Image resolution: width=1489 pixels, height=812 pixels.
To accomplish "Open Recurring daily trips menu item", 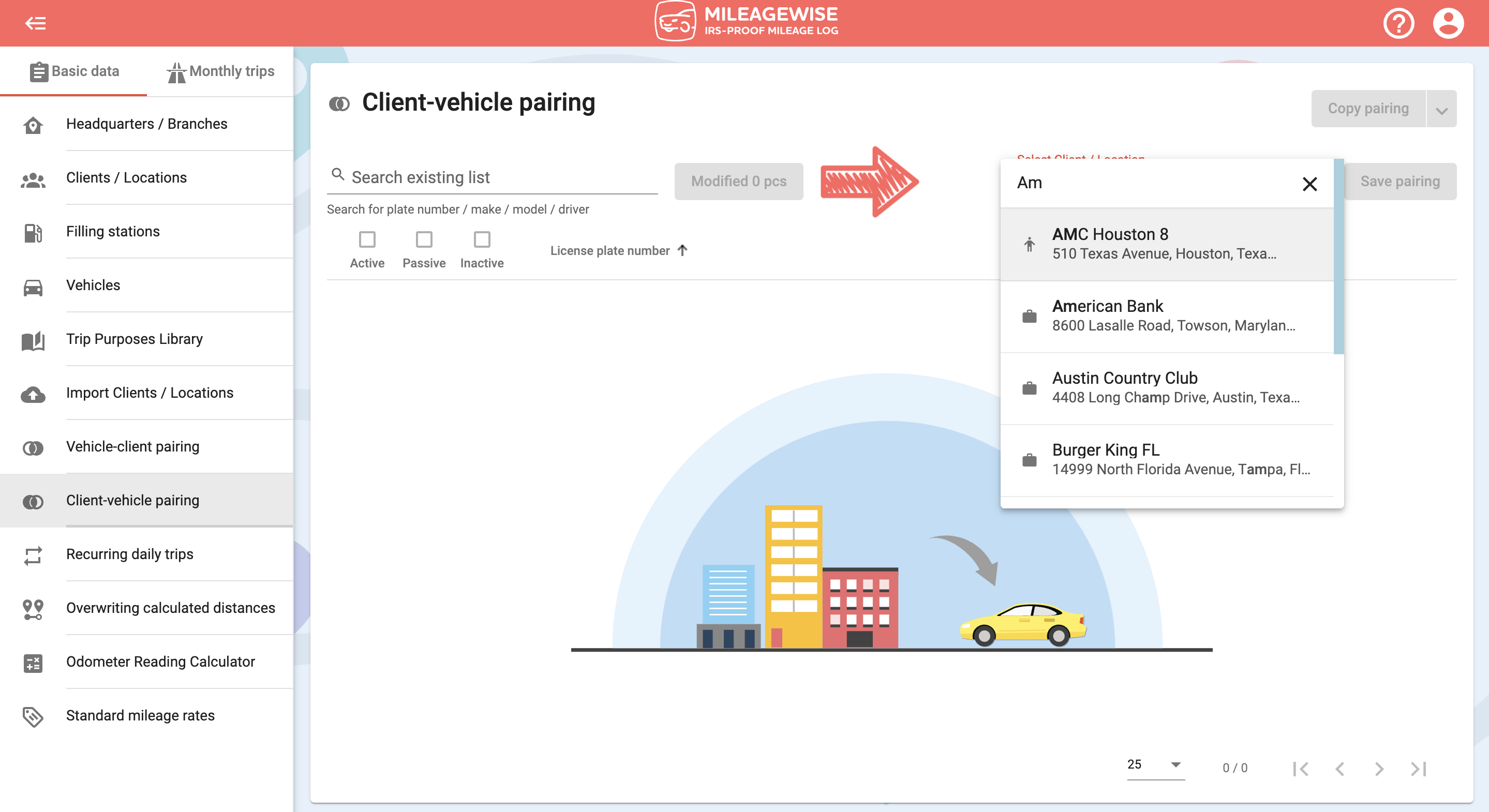I will click(146, 554).
